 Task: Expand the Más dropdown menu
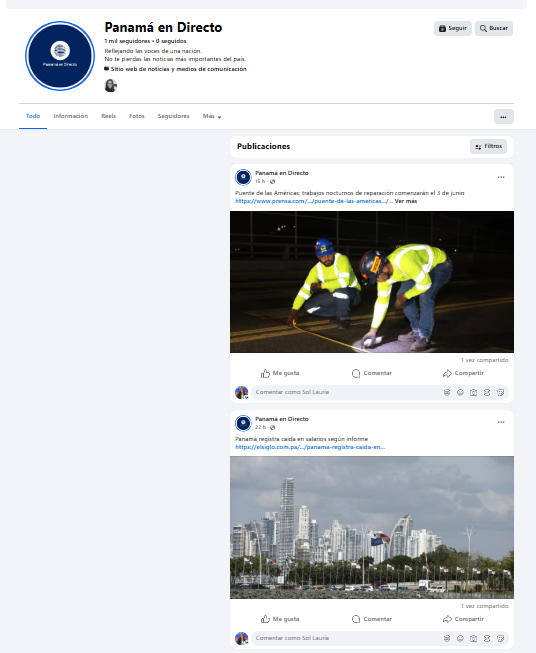212,116
